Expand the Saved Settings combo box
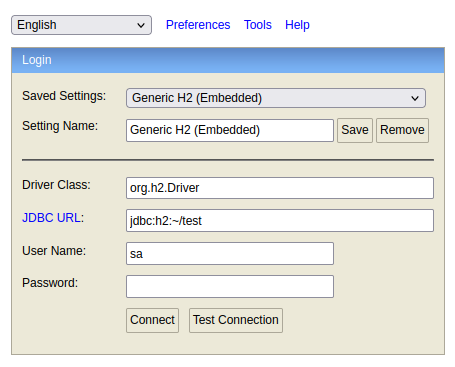The width and height of the screenshot is (455, 367). pos(276,98)
